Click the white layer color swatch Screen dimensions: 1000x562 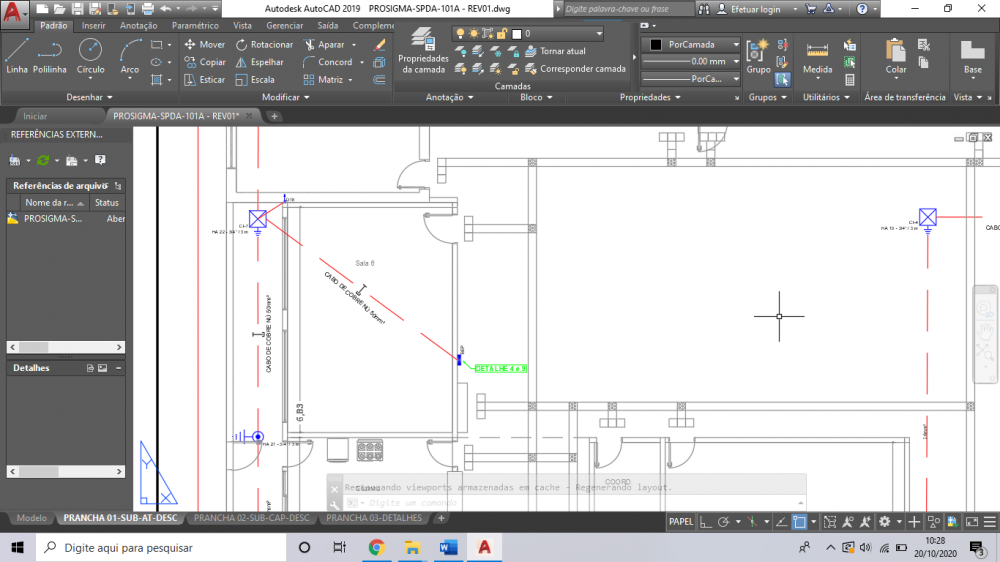(517, 33)
